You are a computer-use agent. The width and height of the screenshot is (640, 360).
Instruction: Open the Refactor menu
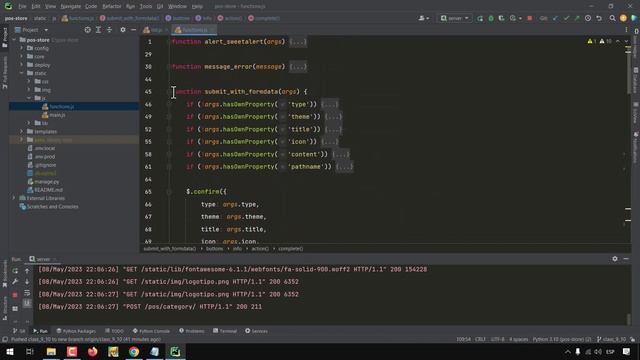click(x=111, y=6)
